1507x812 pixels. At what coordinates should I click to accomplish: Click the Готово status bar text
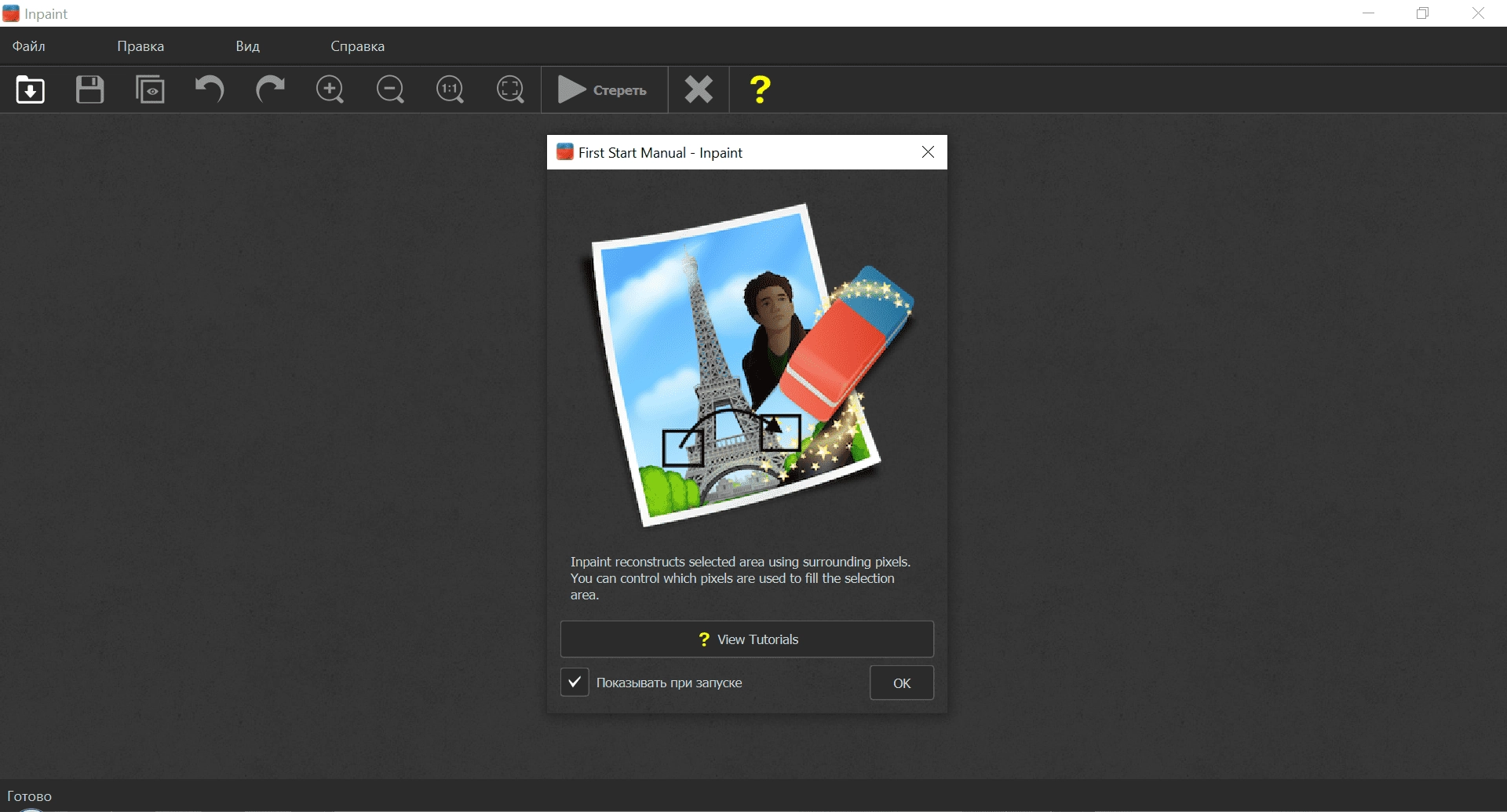click(30, 796)
